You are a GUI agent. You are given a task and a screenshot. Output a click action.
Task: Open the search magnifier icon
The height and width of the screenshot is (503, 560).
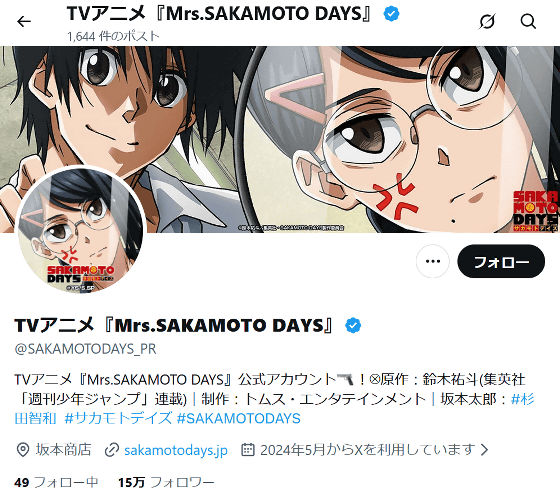[x=528, y=21]
